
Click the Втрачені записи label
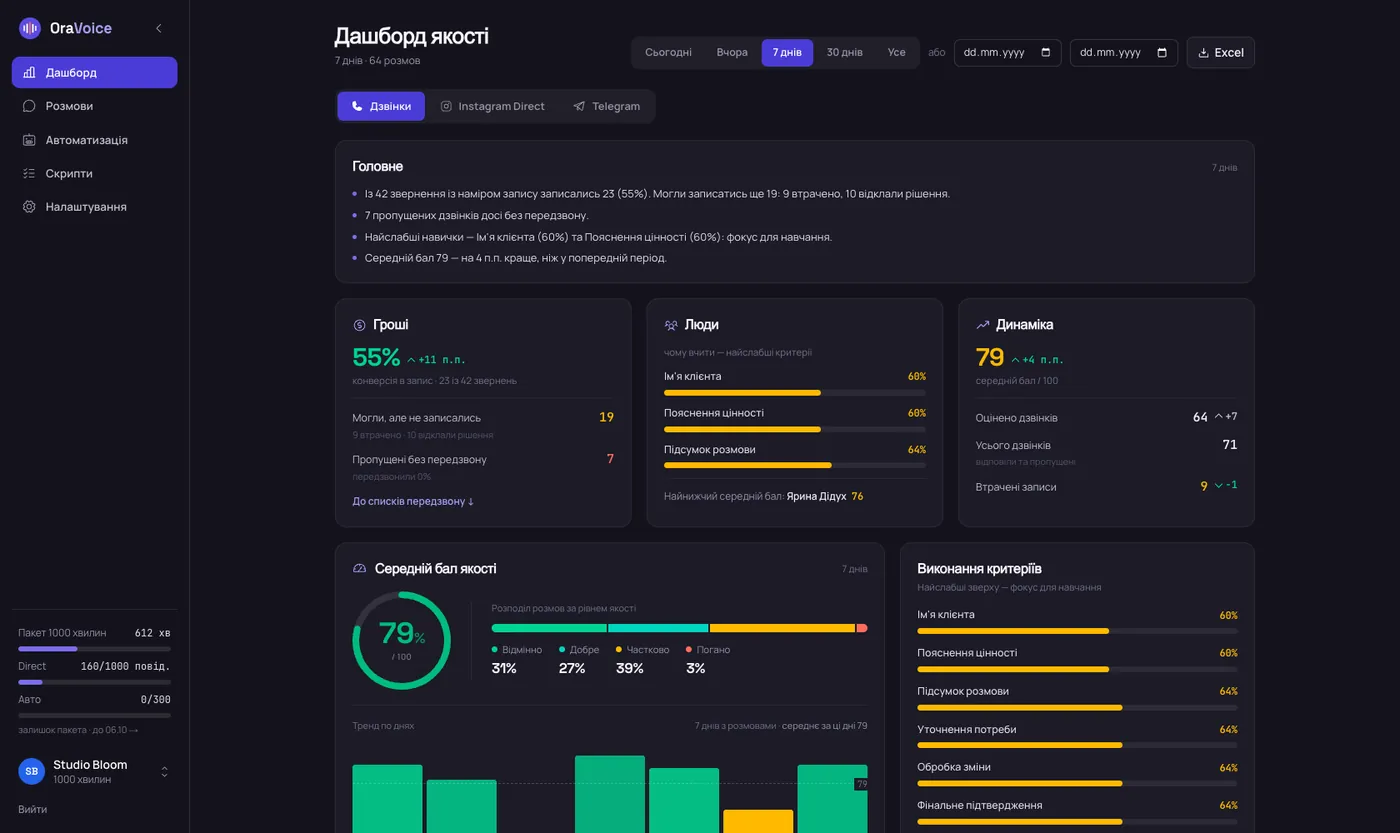[1016, 487]
